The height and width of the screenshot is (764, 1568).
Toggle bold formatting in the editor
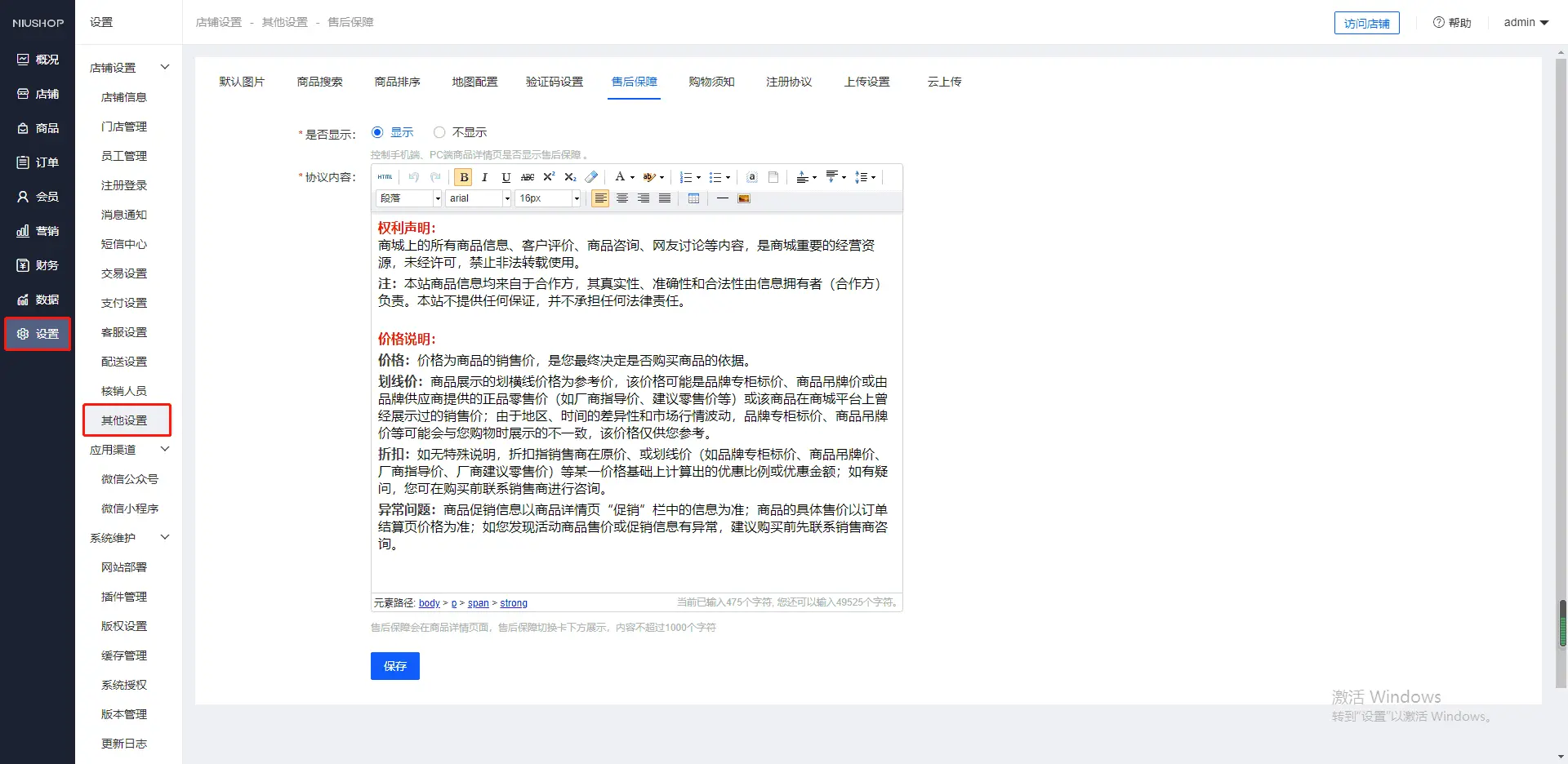(x=464, y=177)
